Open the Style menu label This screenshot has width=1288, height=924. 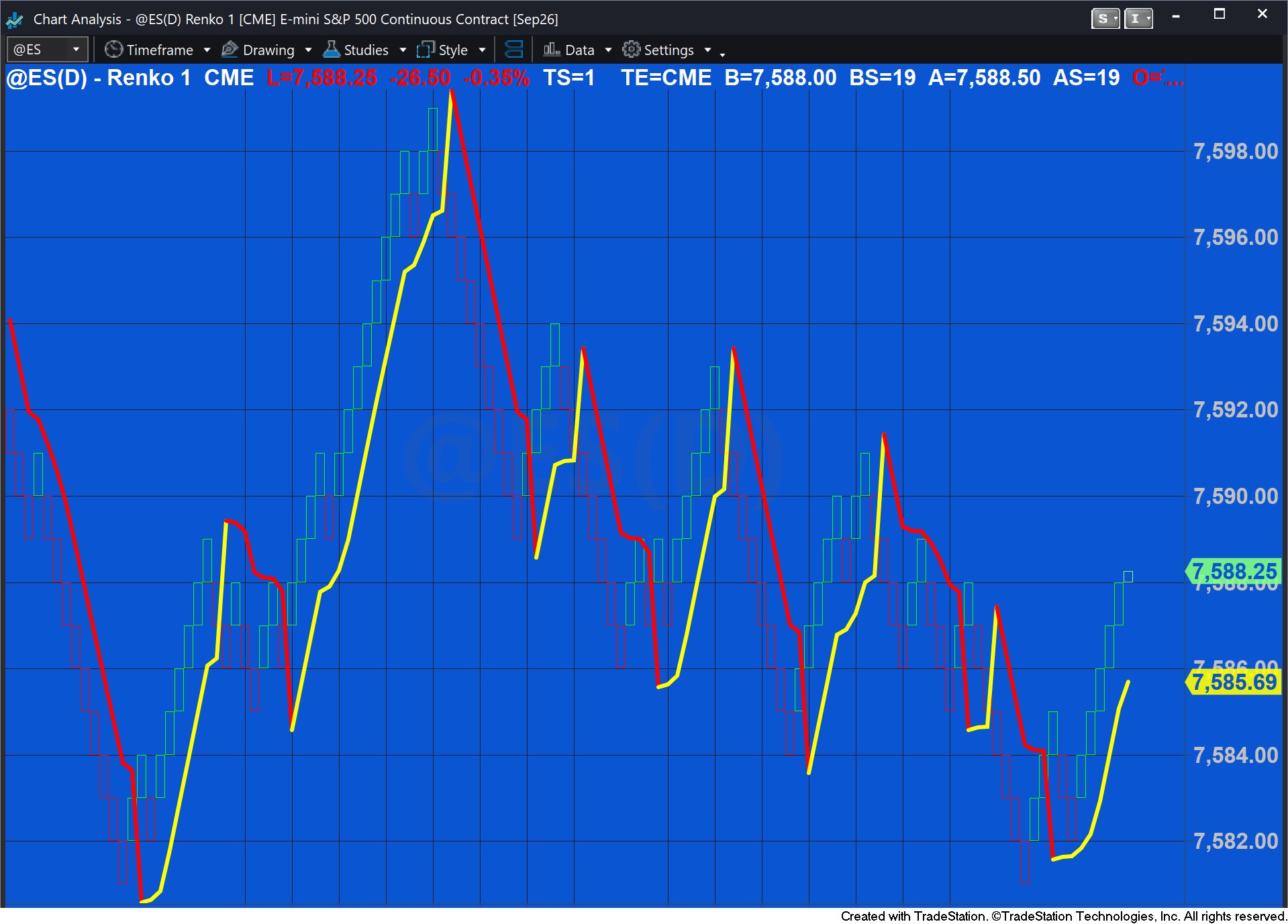(453, 50)
